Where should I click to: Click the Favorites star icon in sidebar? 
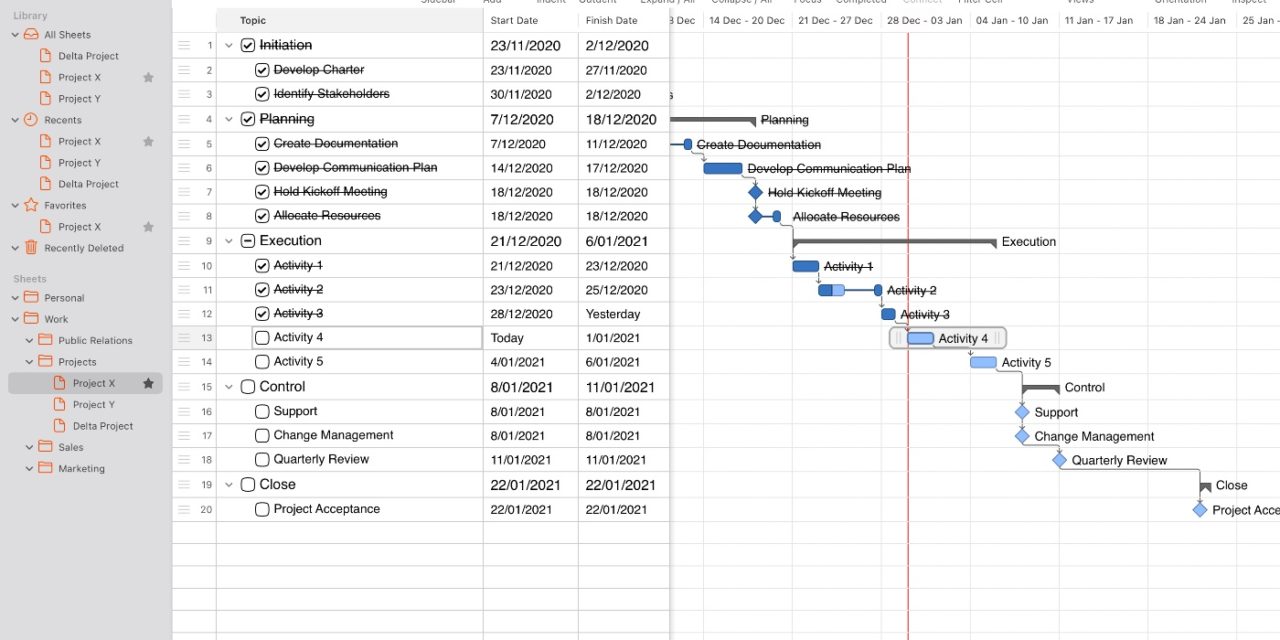[x=31, y=205]
